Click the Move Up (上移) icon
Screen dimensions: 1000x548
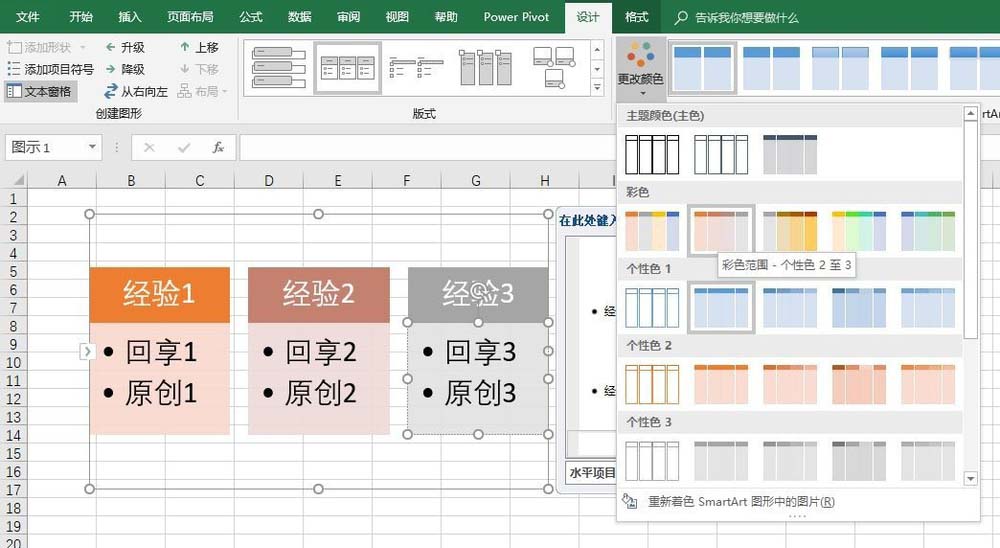(x=185, y=47)
